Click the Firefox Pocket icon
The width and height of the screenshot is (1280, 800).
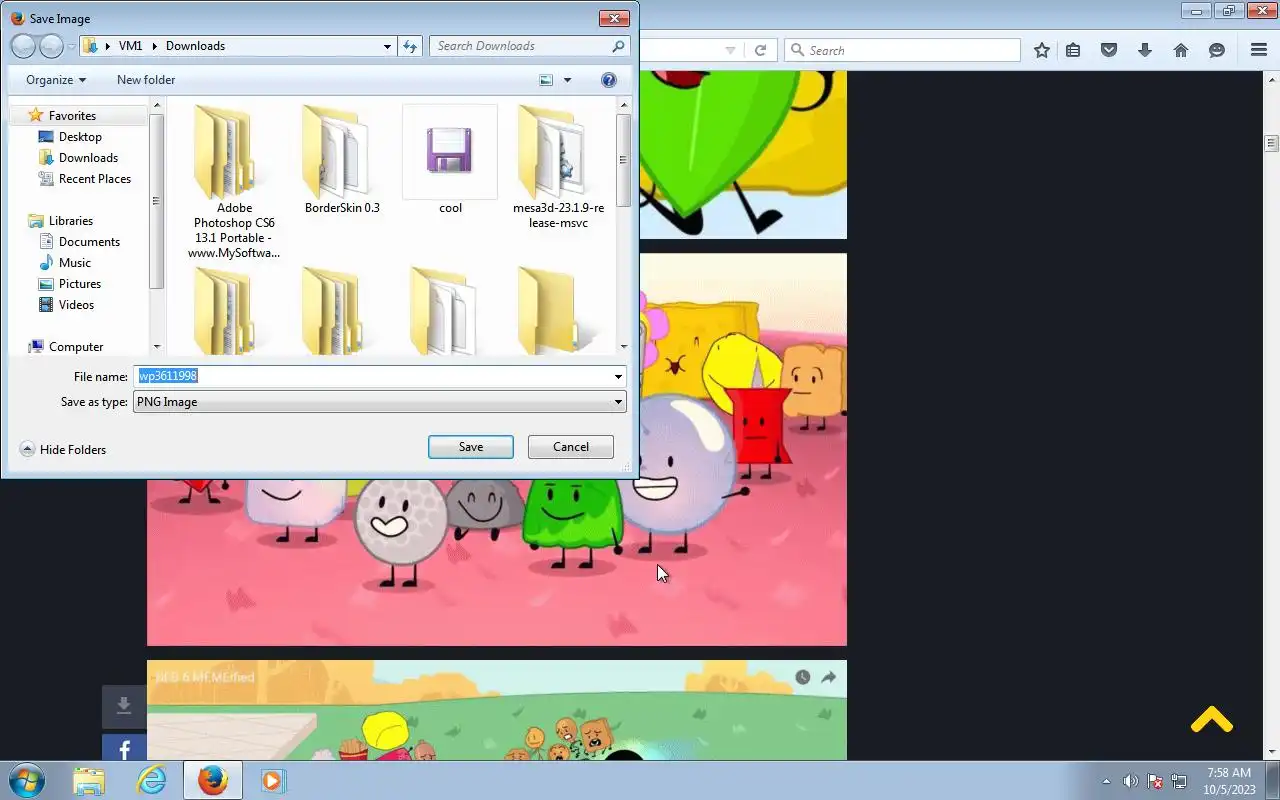coord(1109,50)
